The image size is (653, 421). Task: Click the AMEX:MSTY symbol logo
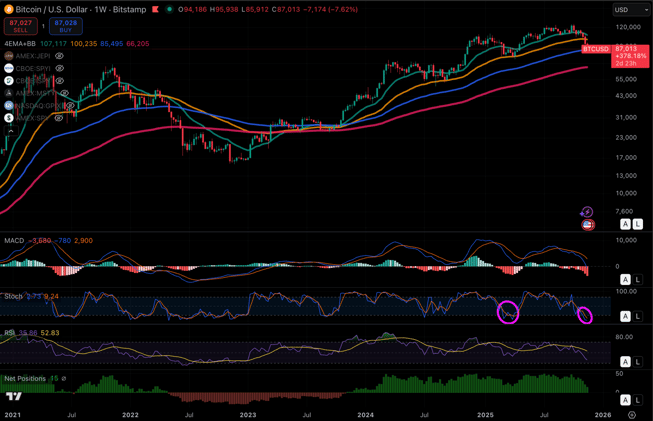pyautogui.click(x=9, y=93)
